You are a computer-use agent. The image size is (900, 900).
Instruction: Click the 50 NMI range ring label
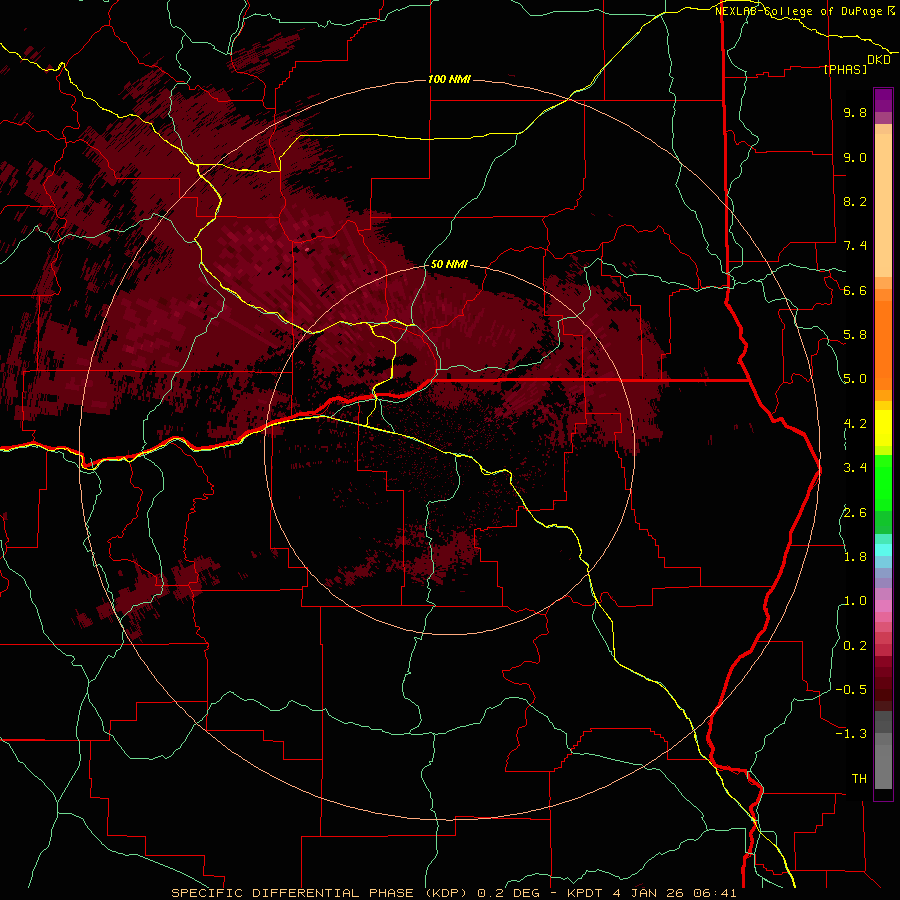(x=449, y=264)
